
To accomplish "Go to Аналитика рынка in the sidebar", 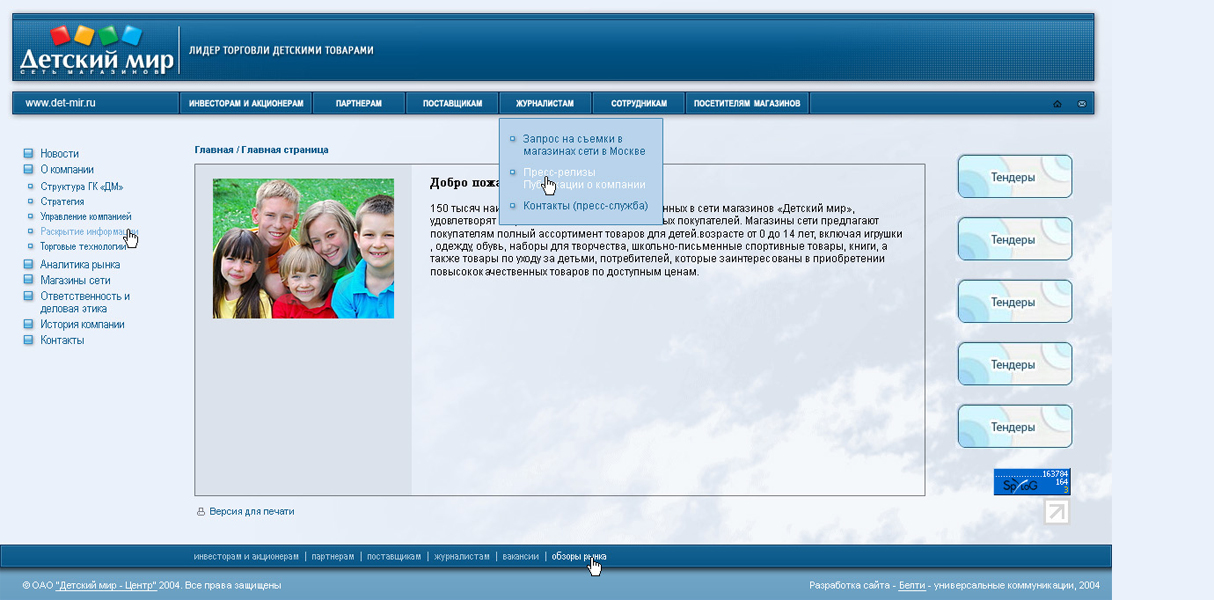I will pyautogui.click(x=80, y=265).
